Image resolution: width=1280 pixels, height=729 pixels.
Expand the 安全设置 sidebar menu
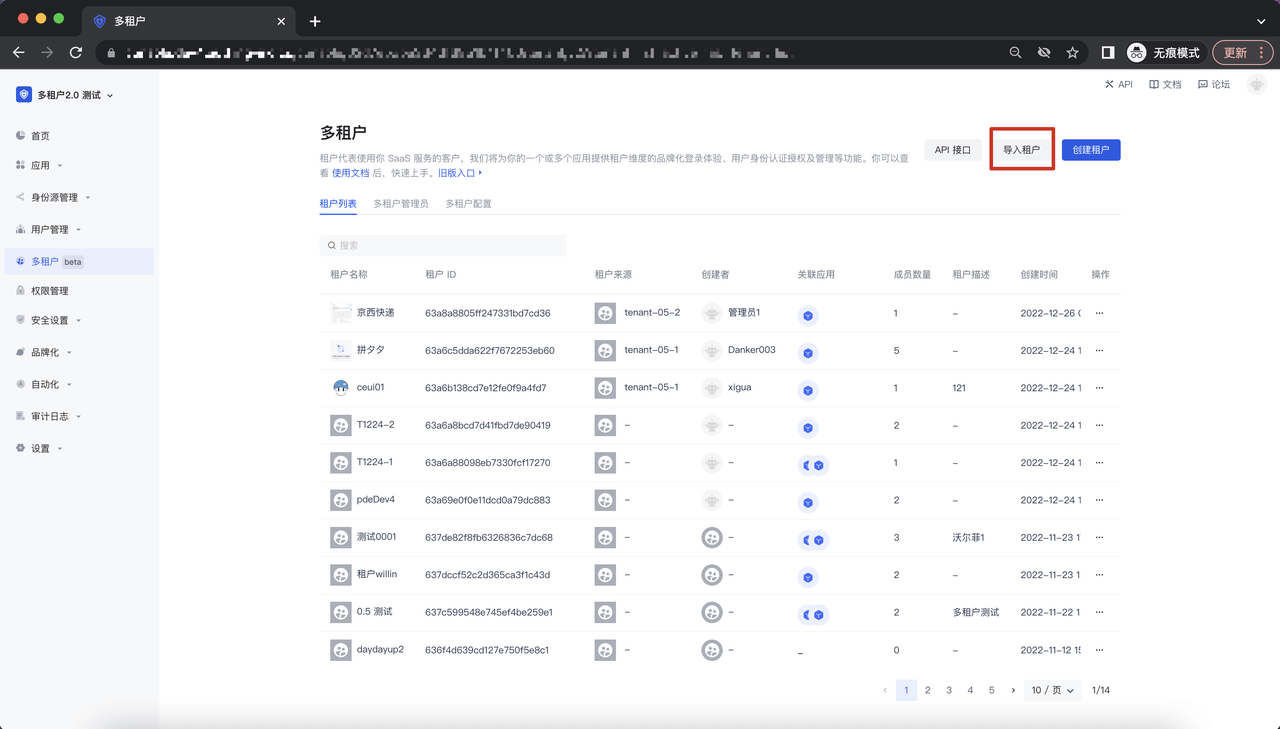click(x=55, y=321)
